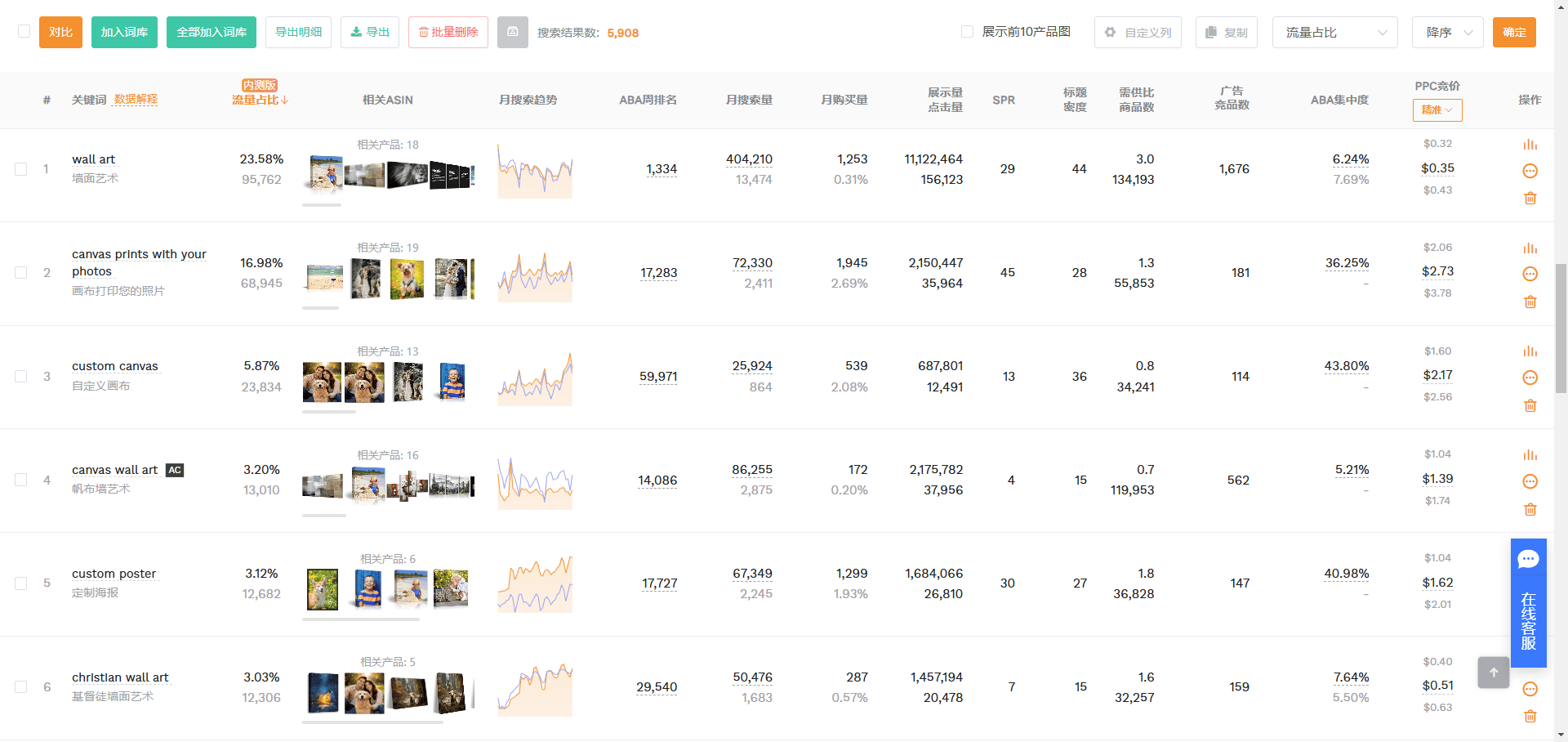
Task: Click the gray screenshot icon button beside batch delete
Action: pos(513,32)
